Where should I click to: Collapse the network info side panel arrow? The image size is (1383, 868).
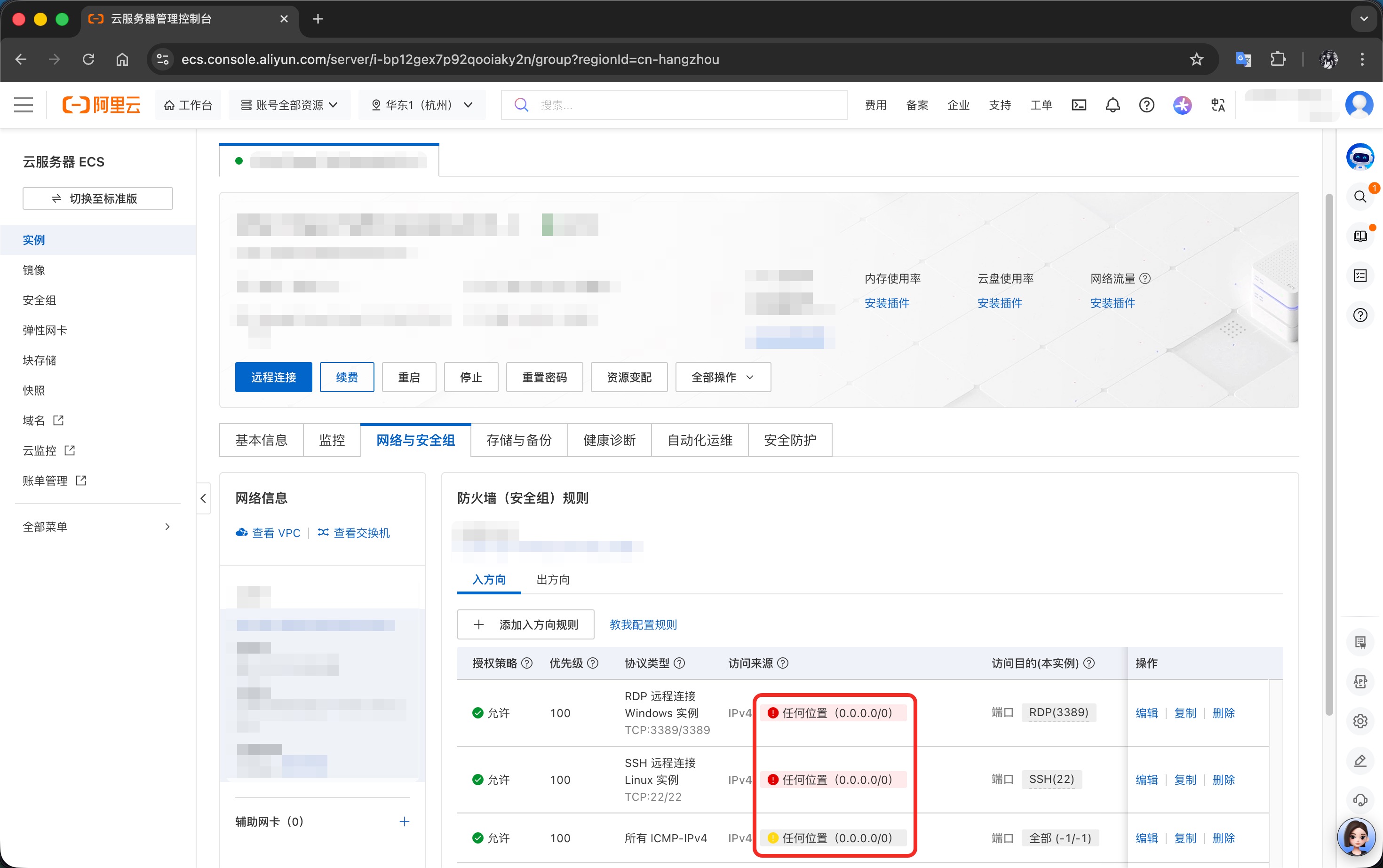(203, 498)
